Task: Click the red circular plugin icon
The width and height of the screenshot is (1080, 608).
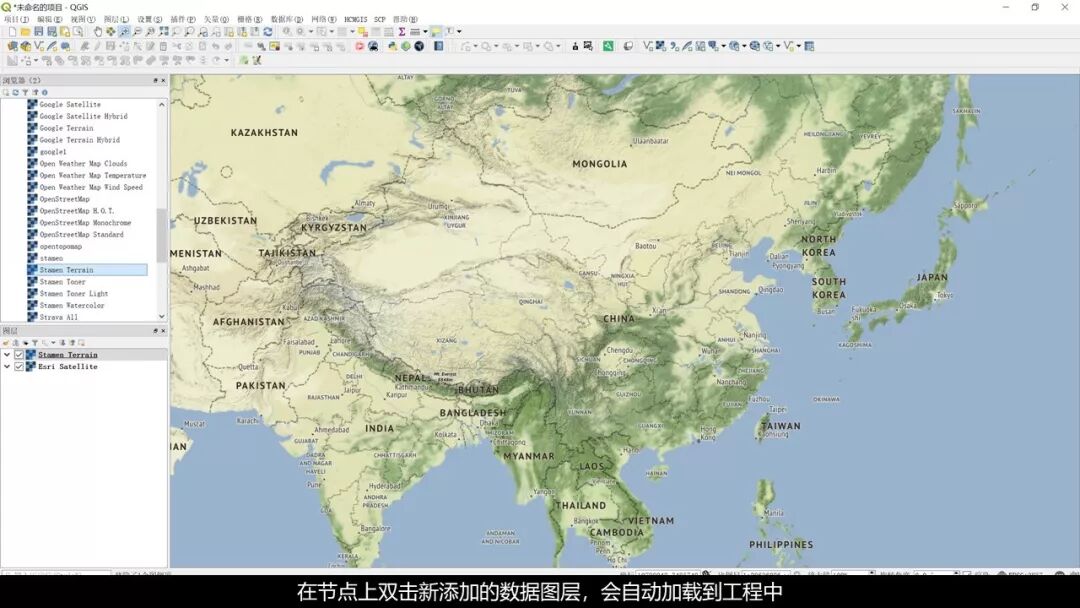Action: pyautogui.click(x=360, y=46)
